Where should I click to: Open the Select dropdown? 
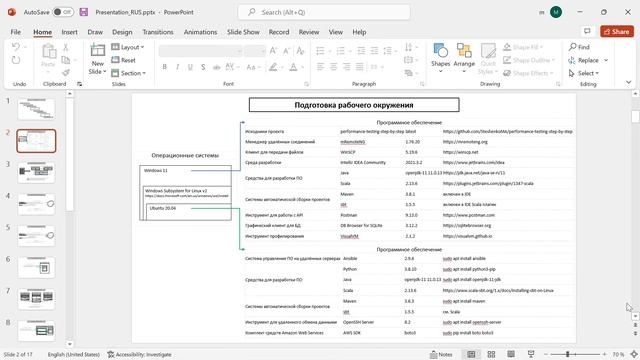584,73
